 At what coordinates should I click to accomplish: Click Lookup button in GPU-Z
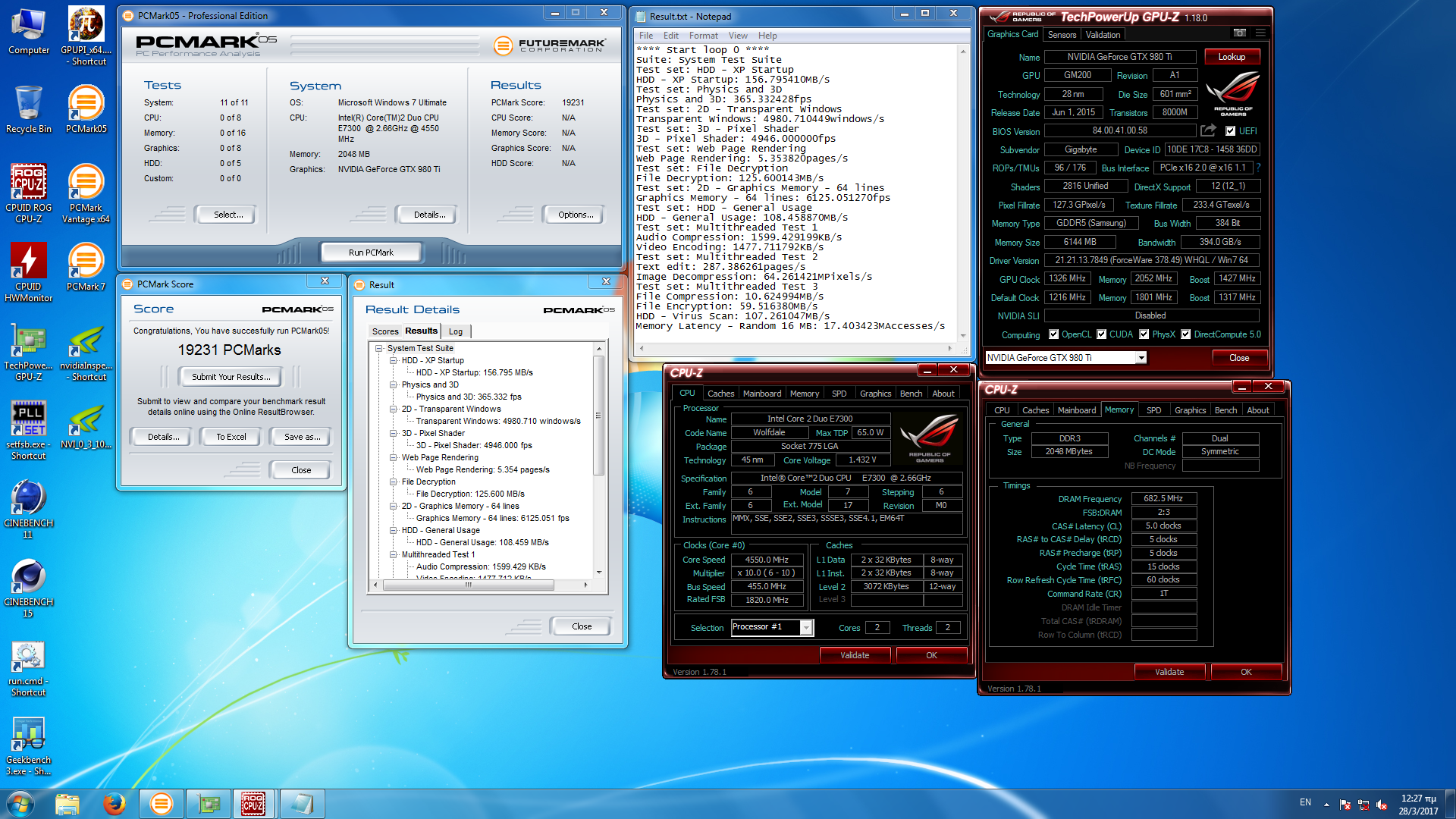pyautogui.click(x=1232, y=57)
